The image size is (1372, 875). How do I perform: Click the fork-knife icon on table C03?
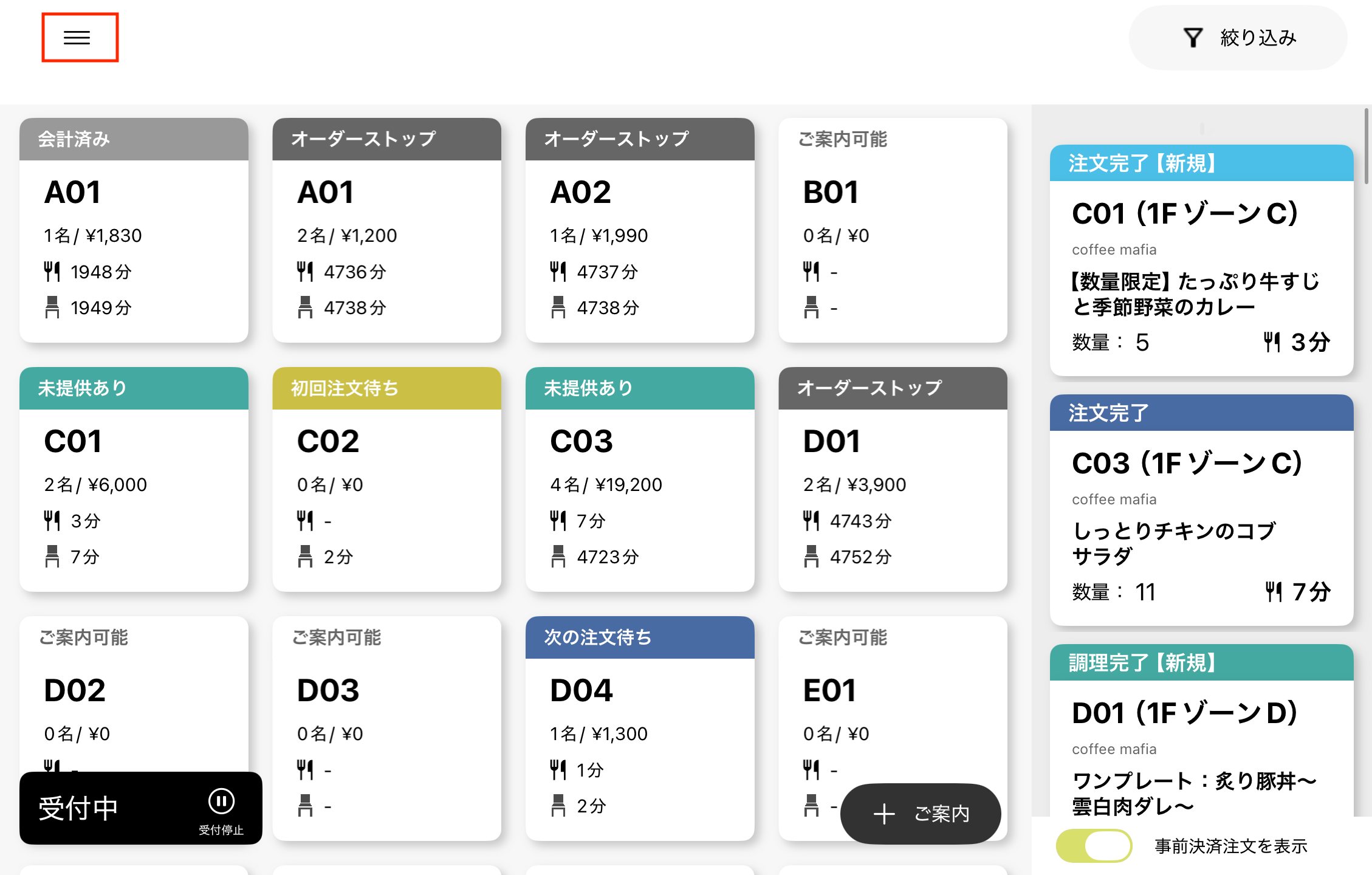tap(558, 521)
